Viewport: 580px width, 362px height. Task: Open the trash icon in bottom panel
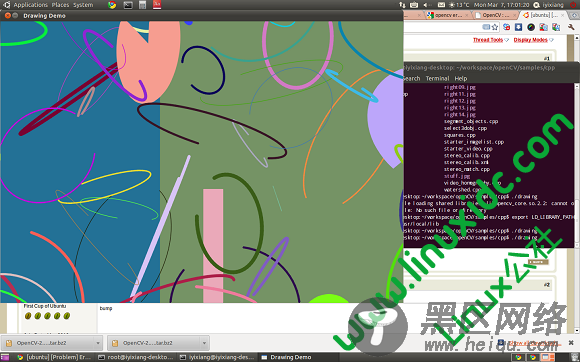(x=574, y=357)
